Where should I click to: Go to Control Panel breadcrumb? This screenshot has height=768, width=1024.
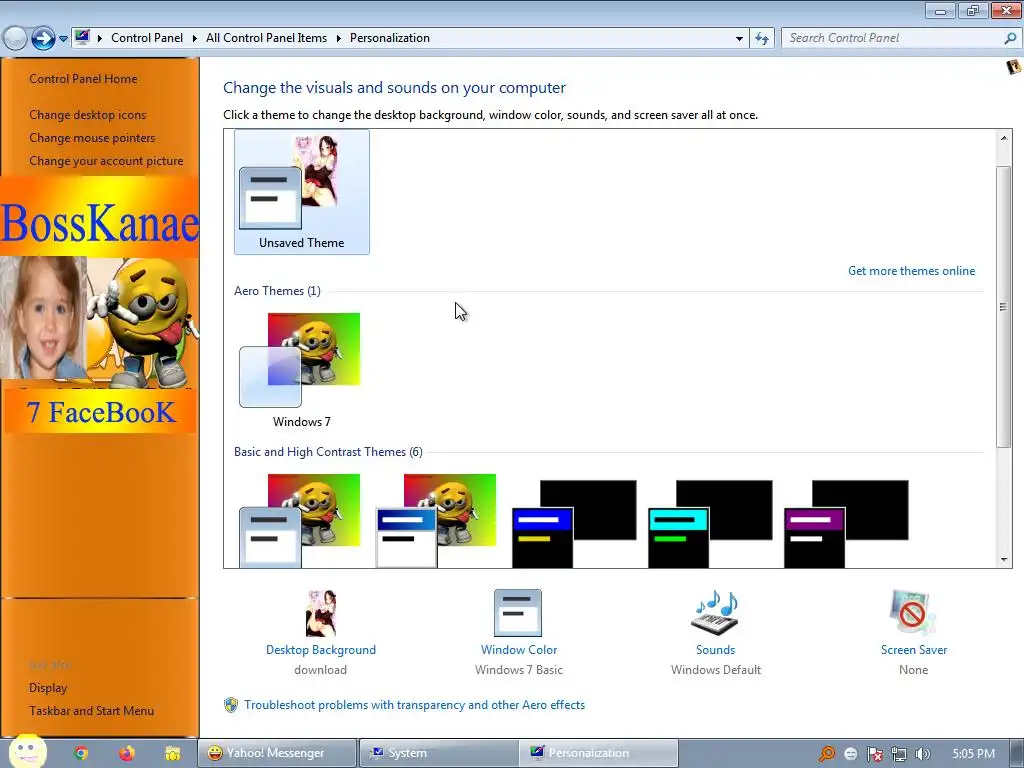(x=147, y=39)
